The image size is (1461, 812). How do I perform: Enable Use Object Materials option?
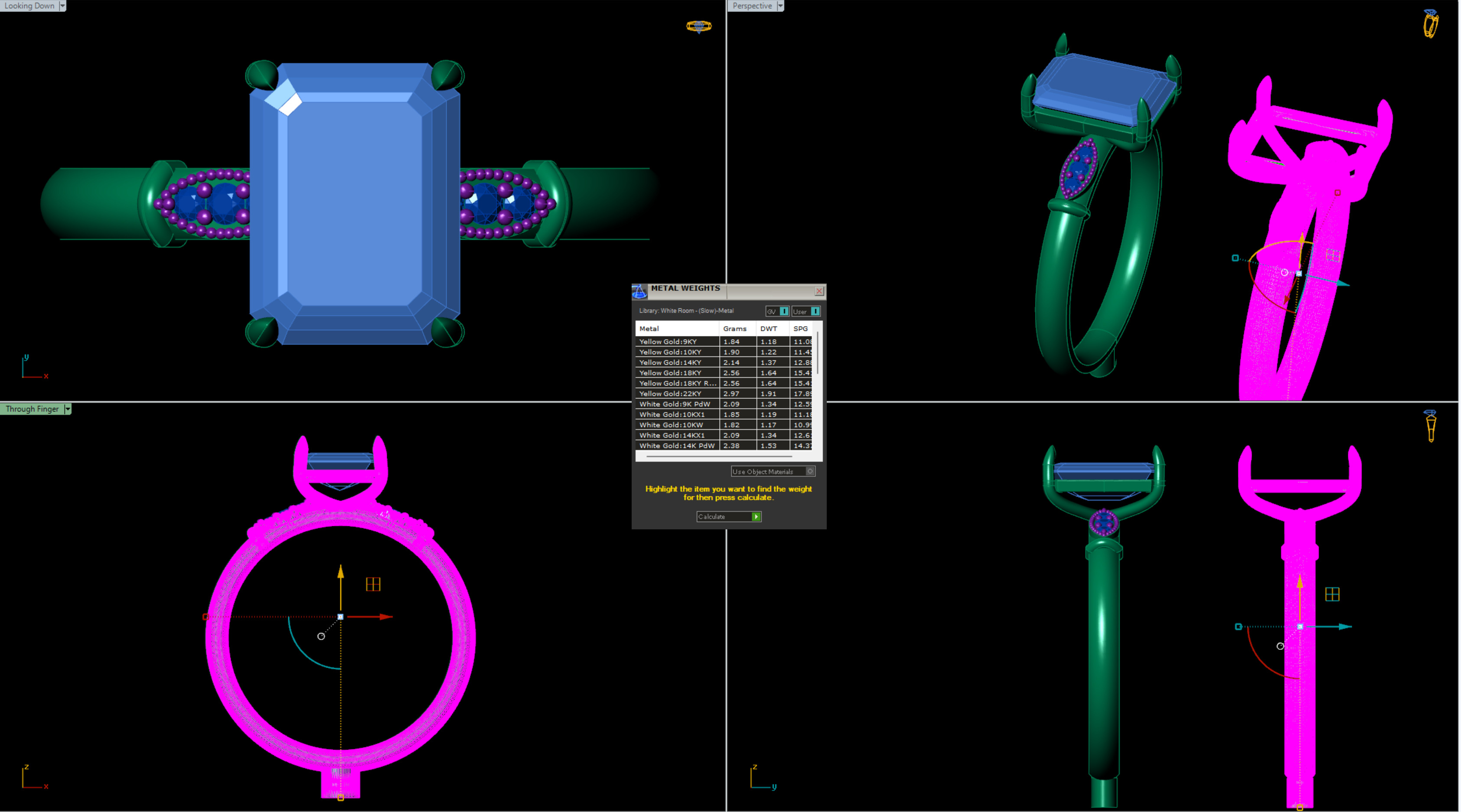pyautogui.click(x=810, y=471)
